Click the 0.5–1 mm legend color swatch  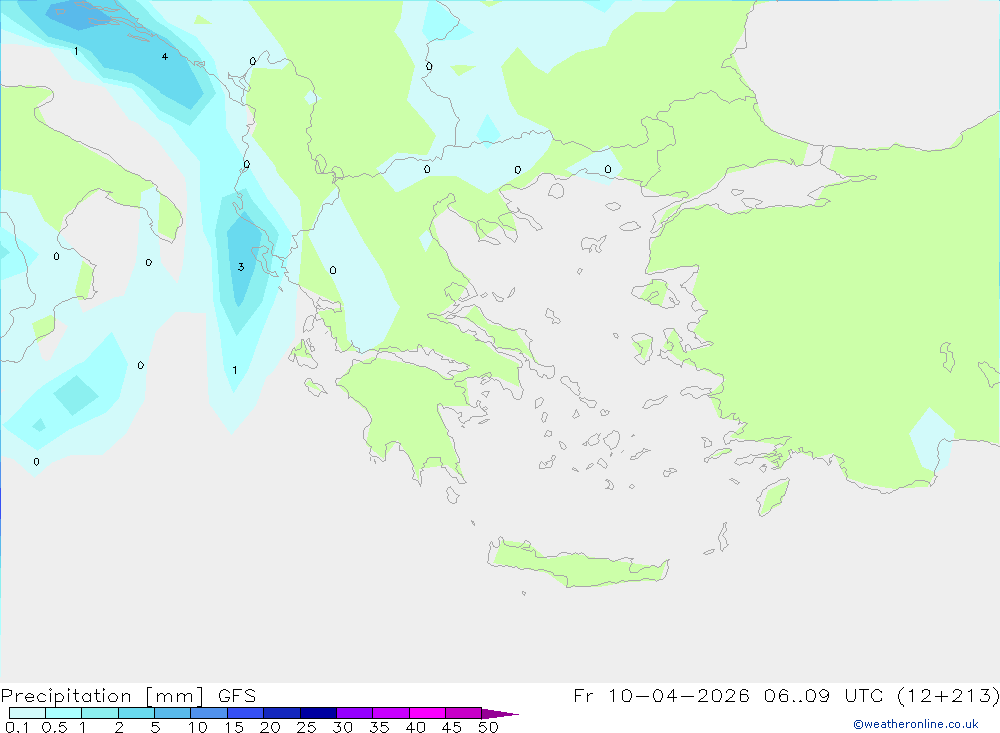coord(63,713)
